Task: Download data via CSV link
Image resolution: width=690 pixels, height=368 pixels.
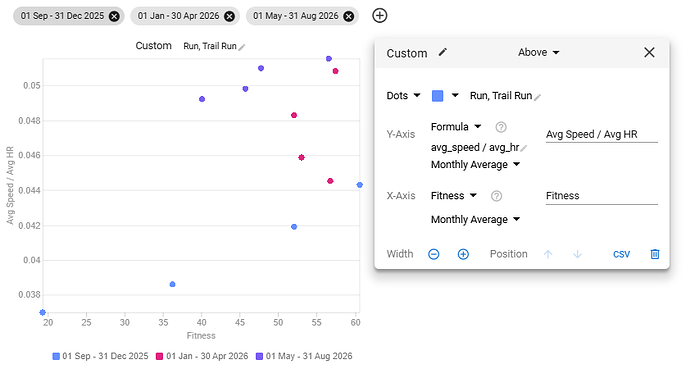Action: (621, 254)
